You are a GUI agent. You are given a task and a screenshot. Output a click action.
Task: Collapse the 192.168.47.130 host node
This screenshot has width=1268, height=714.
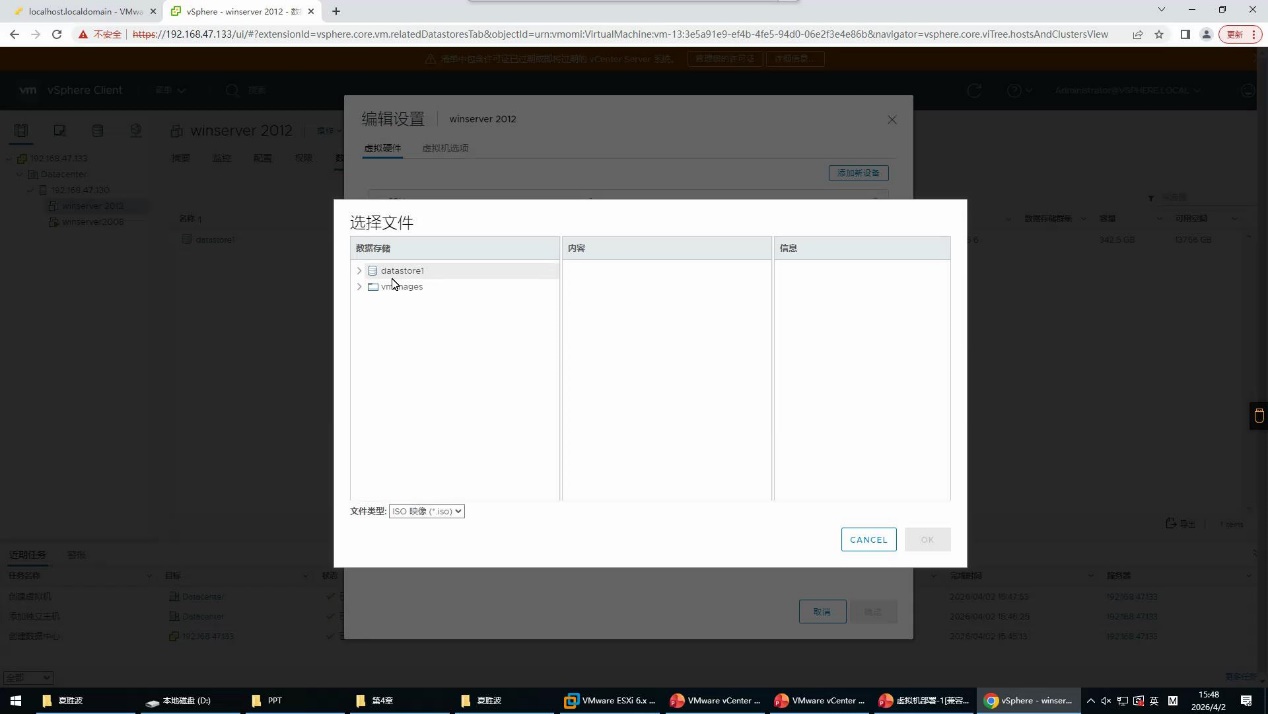[x=31, y=190]
